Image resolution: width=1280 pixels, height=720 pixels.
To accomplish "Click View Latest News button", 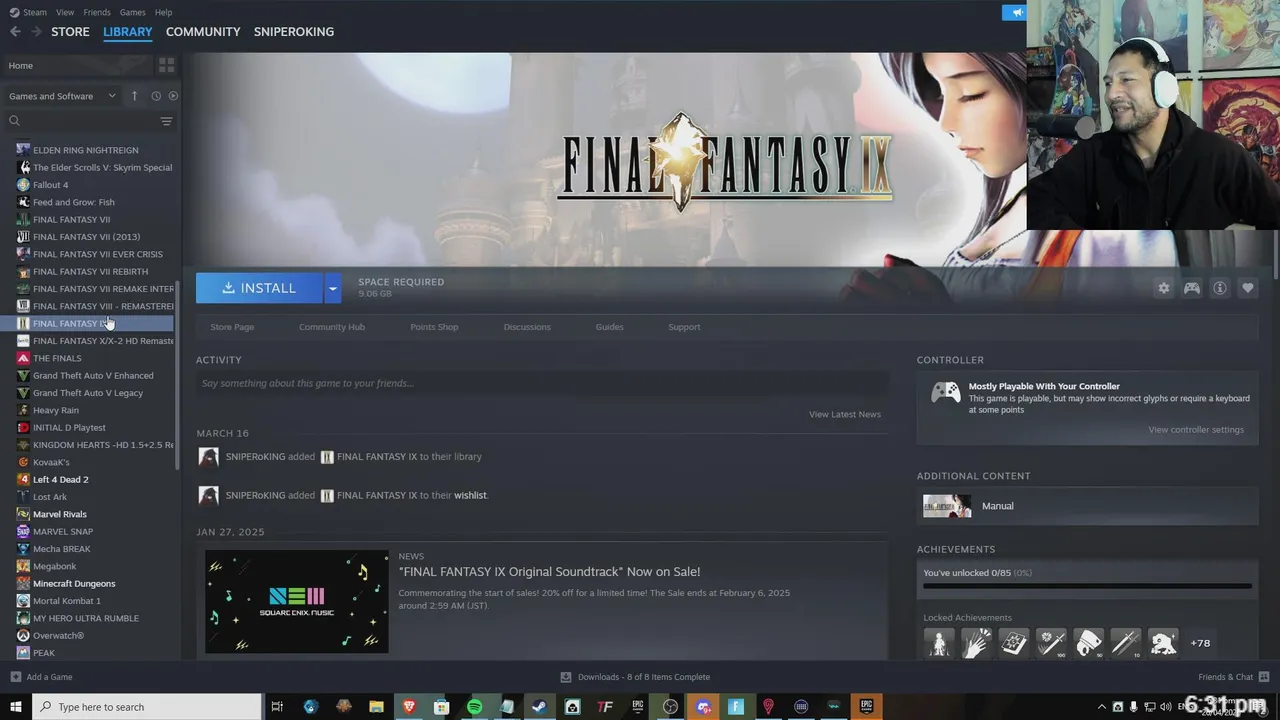I will click(845, 414).
